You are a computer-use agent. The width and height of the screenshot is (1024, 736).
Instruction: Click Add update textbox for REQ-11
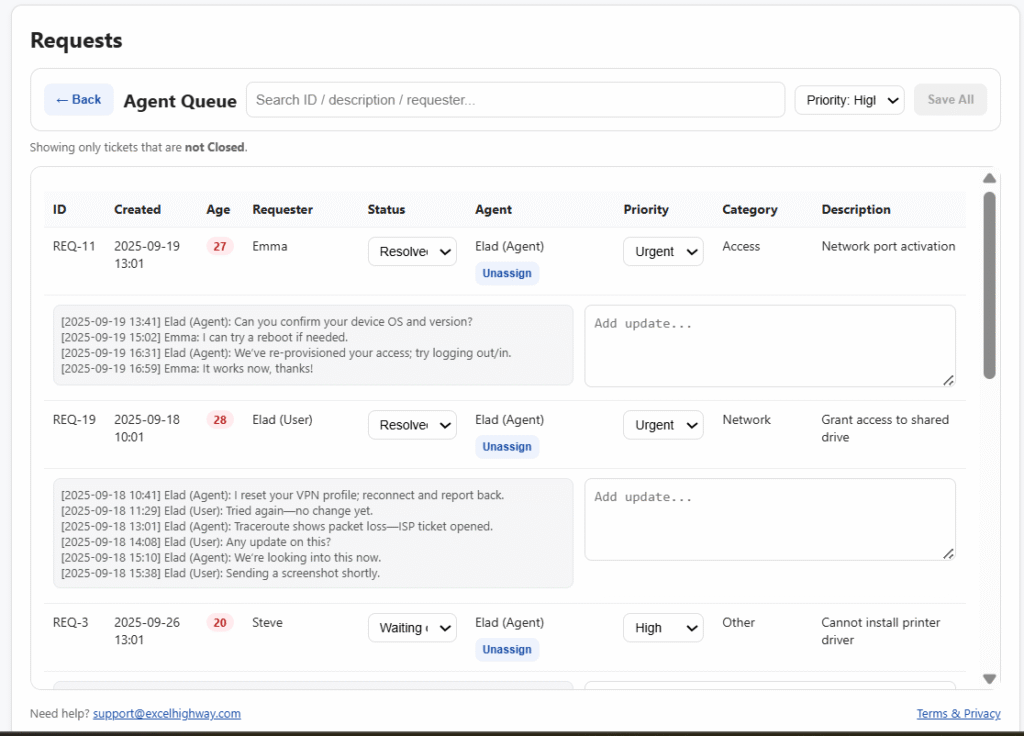tap(769, 345)
